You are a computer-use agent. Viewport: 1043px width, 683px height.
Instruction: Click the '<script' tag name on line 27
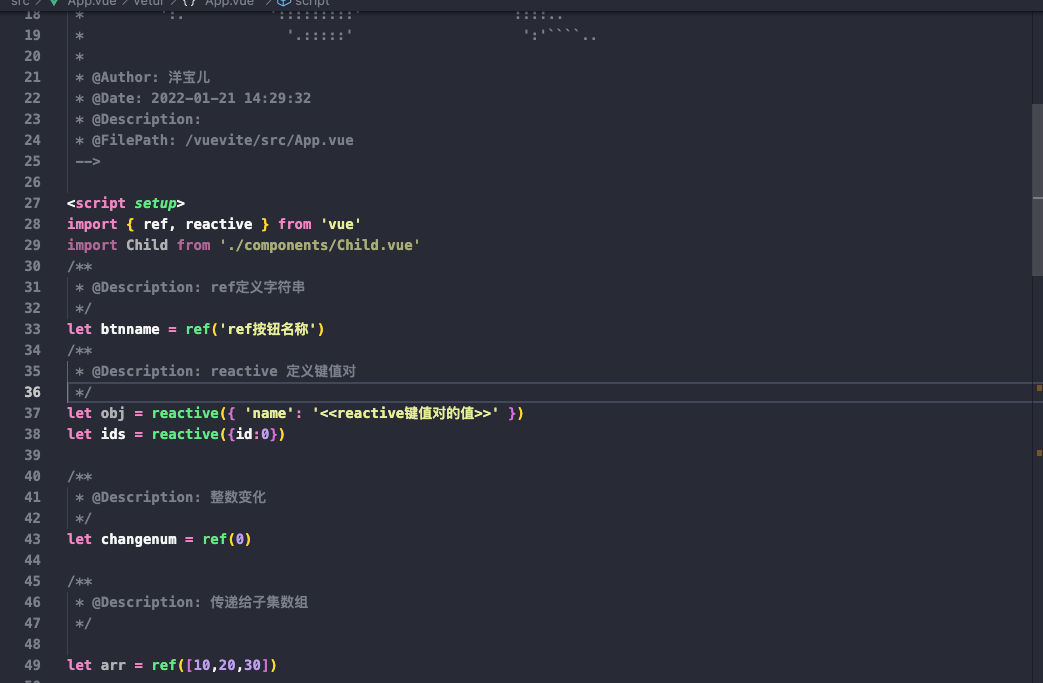pos(96,203)
